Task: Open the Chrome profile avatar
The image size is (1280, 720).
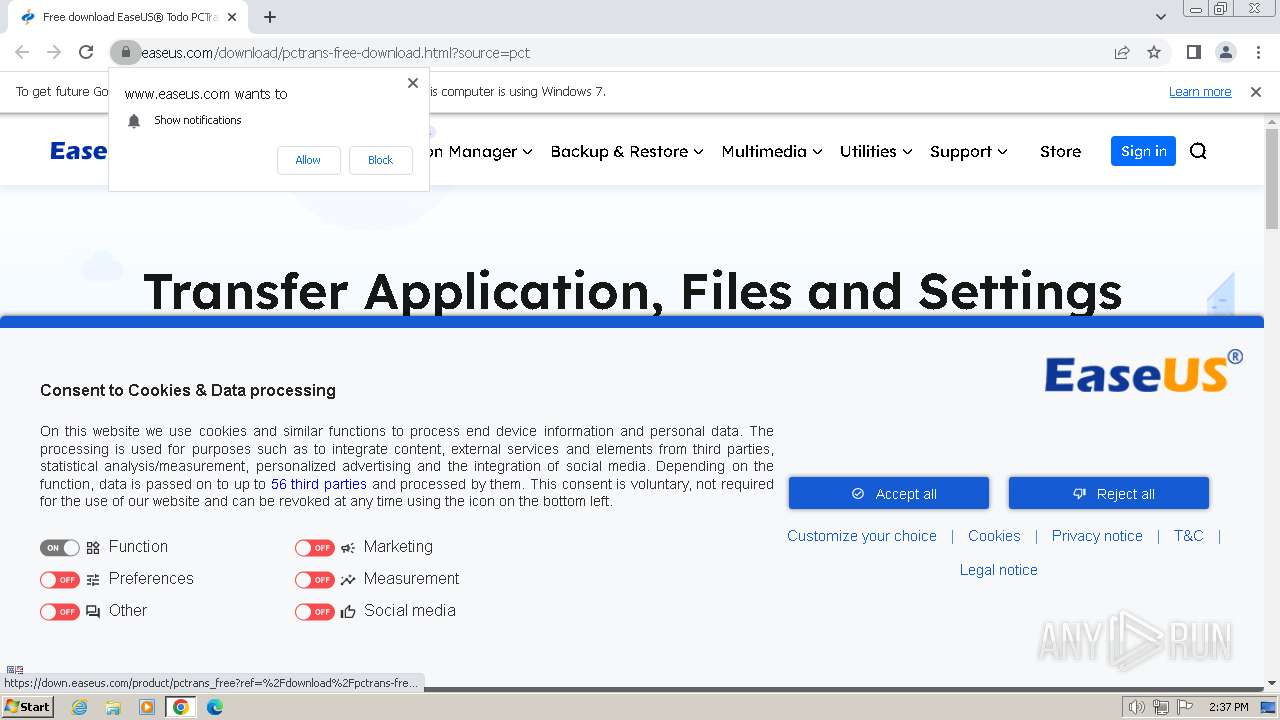Action: tap(1225, 52)
